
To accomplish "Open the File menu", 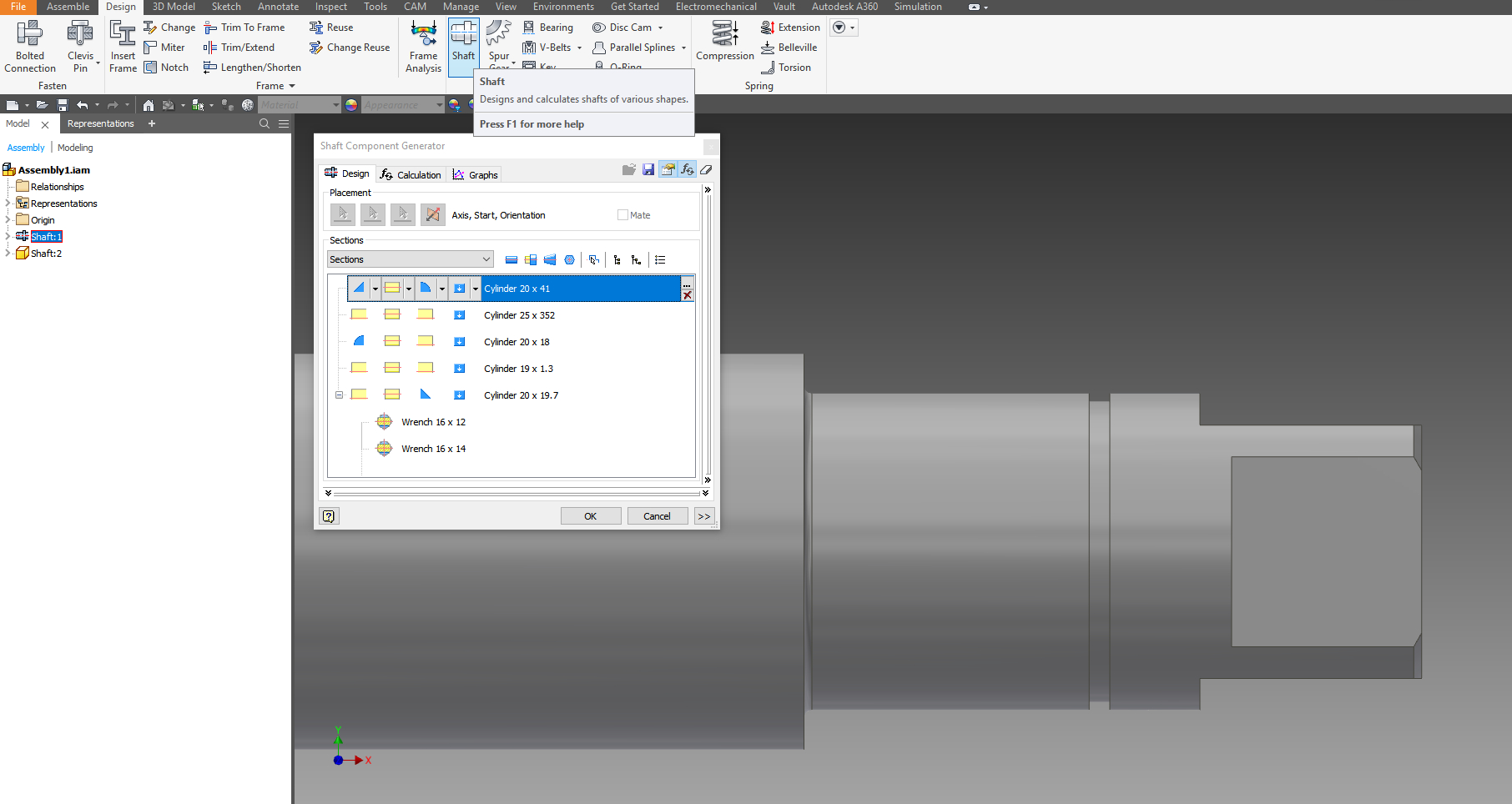I will 18,7.
